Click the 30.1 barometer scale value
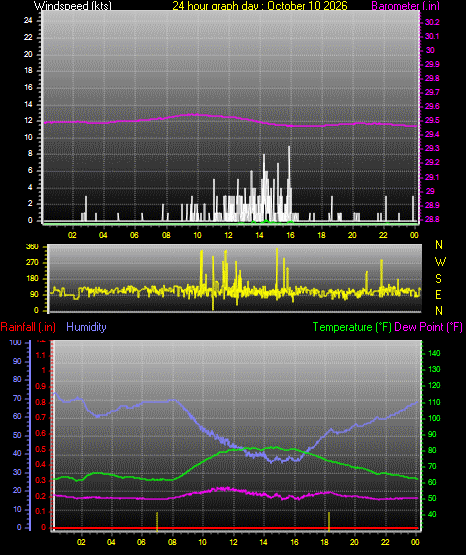 click(432, 36)
